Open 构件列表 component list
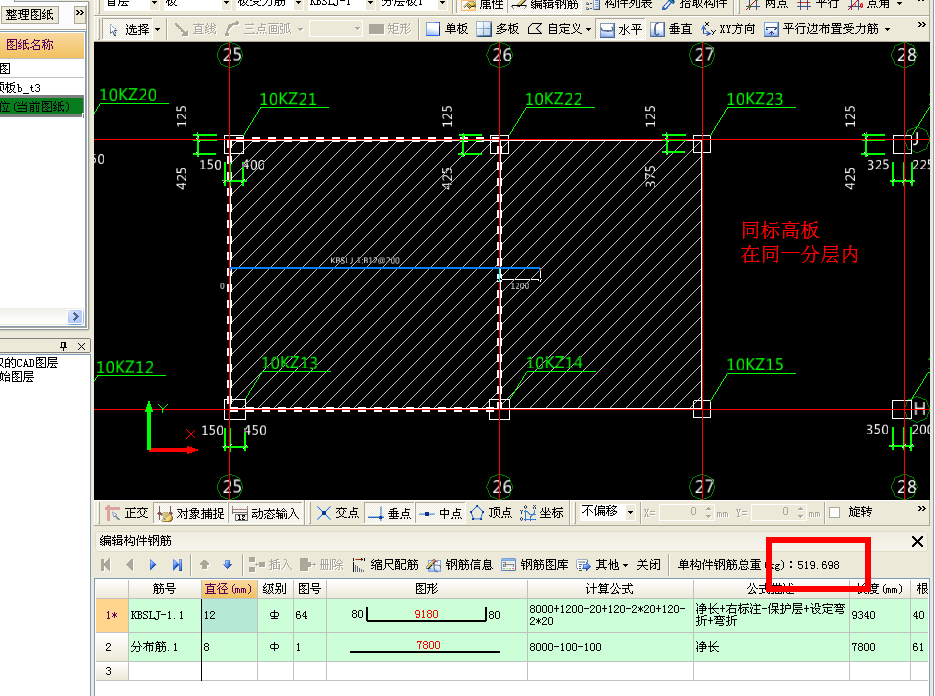 [x=618, y=5]
